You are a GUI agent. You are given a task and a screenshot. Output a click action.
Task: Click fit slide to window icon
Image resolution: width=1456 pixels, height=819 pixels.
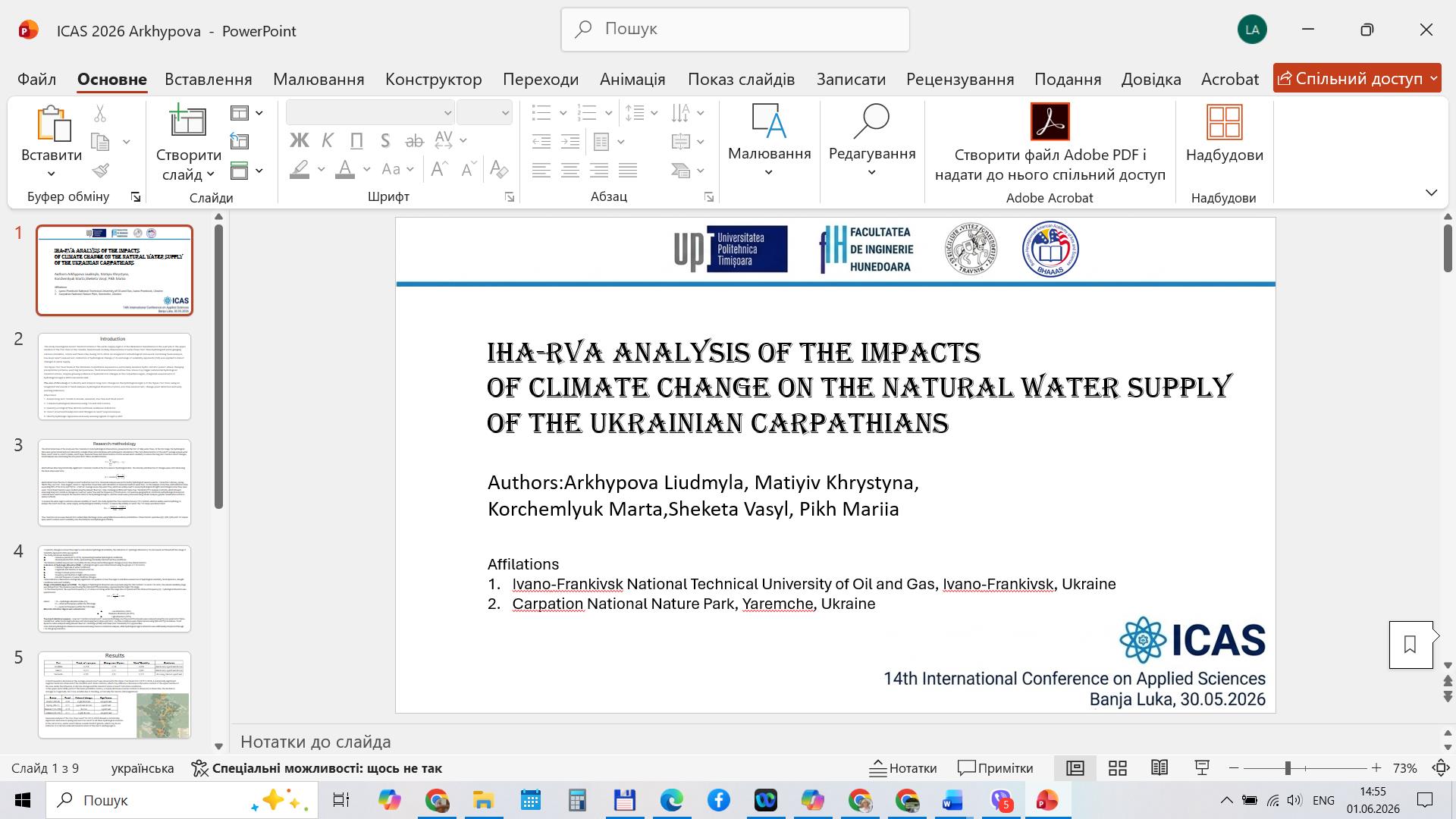tap(1441, 768)
